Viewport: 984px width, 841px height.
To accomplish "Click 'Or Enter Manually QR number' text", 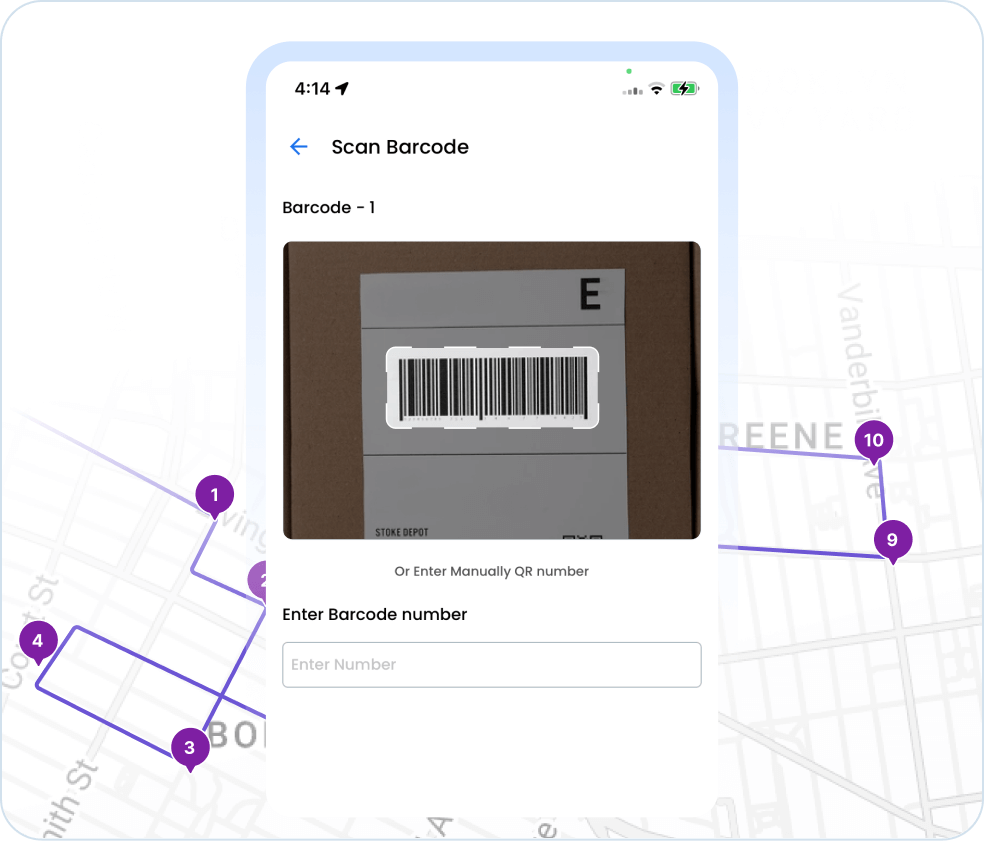I will pyautogui.click(x=491, y=571).
